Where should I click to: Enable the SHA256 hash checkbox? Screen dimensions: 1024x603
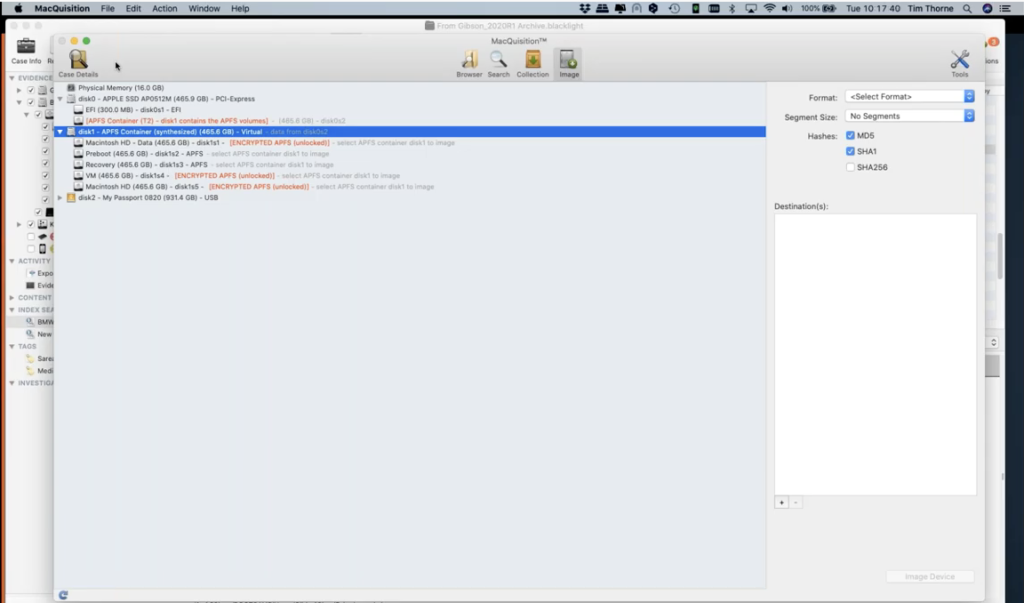(x=850, y=167)
